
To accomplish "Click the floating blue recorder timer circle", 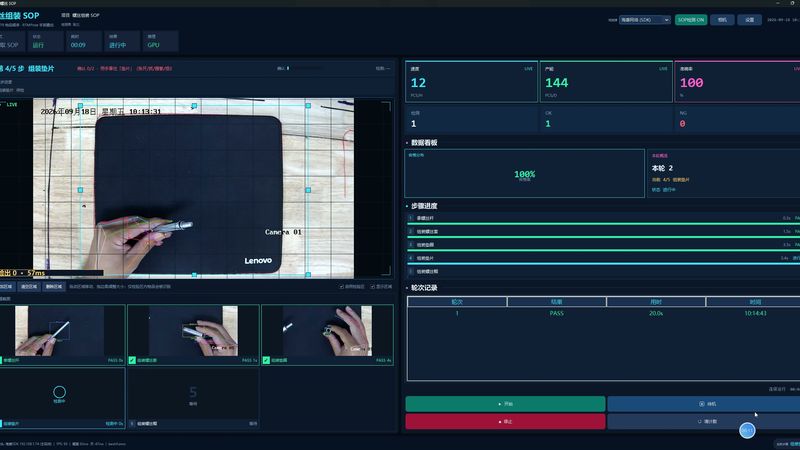I will 747,431.
